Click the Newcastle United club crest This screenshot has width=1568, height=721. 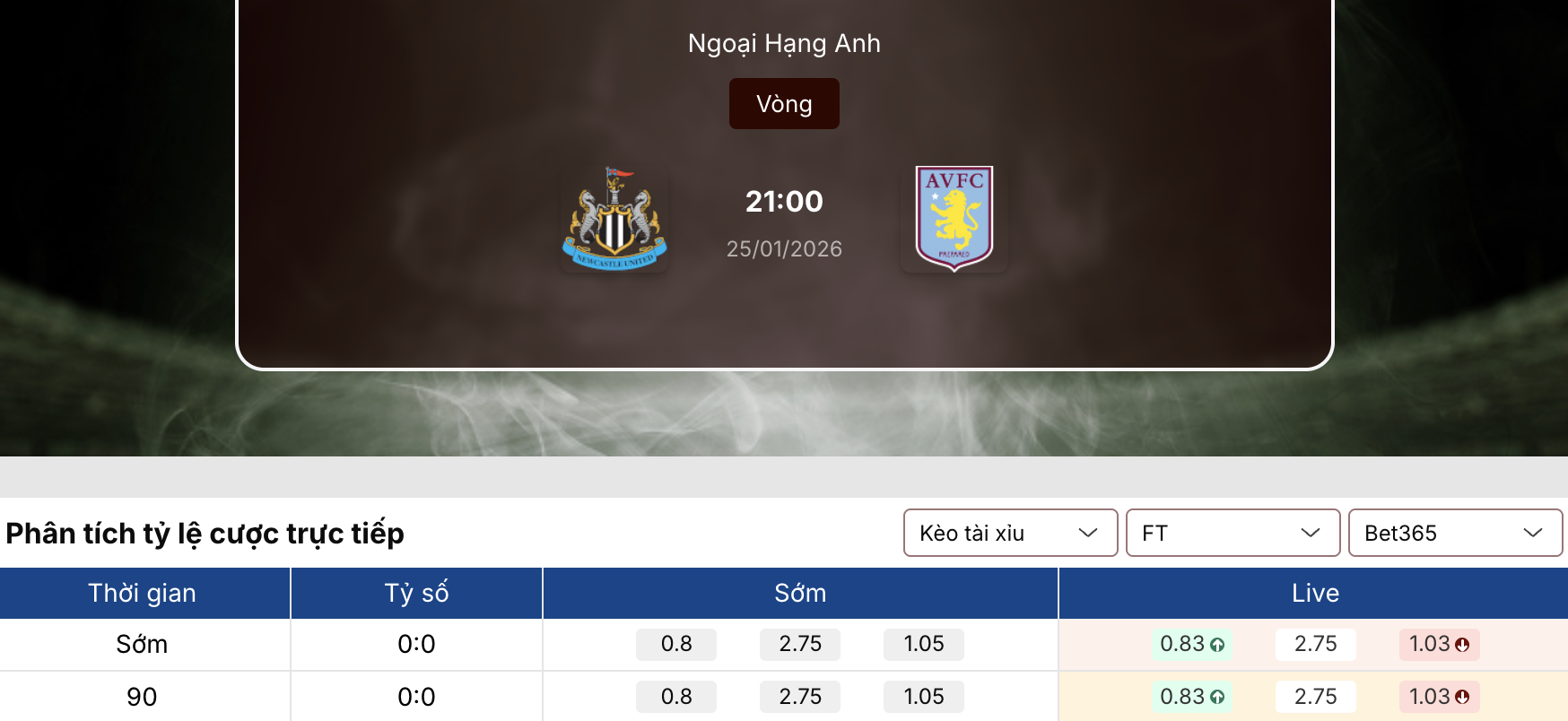pos(614,219)
